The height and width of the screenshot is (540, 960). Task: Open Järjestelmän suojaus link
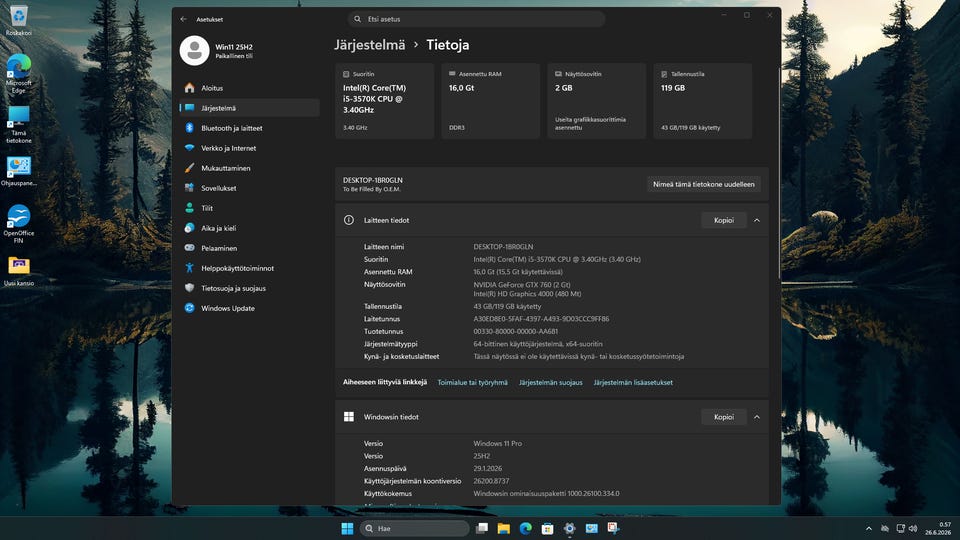click(x=550, y=383)
